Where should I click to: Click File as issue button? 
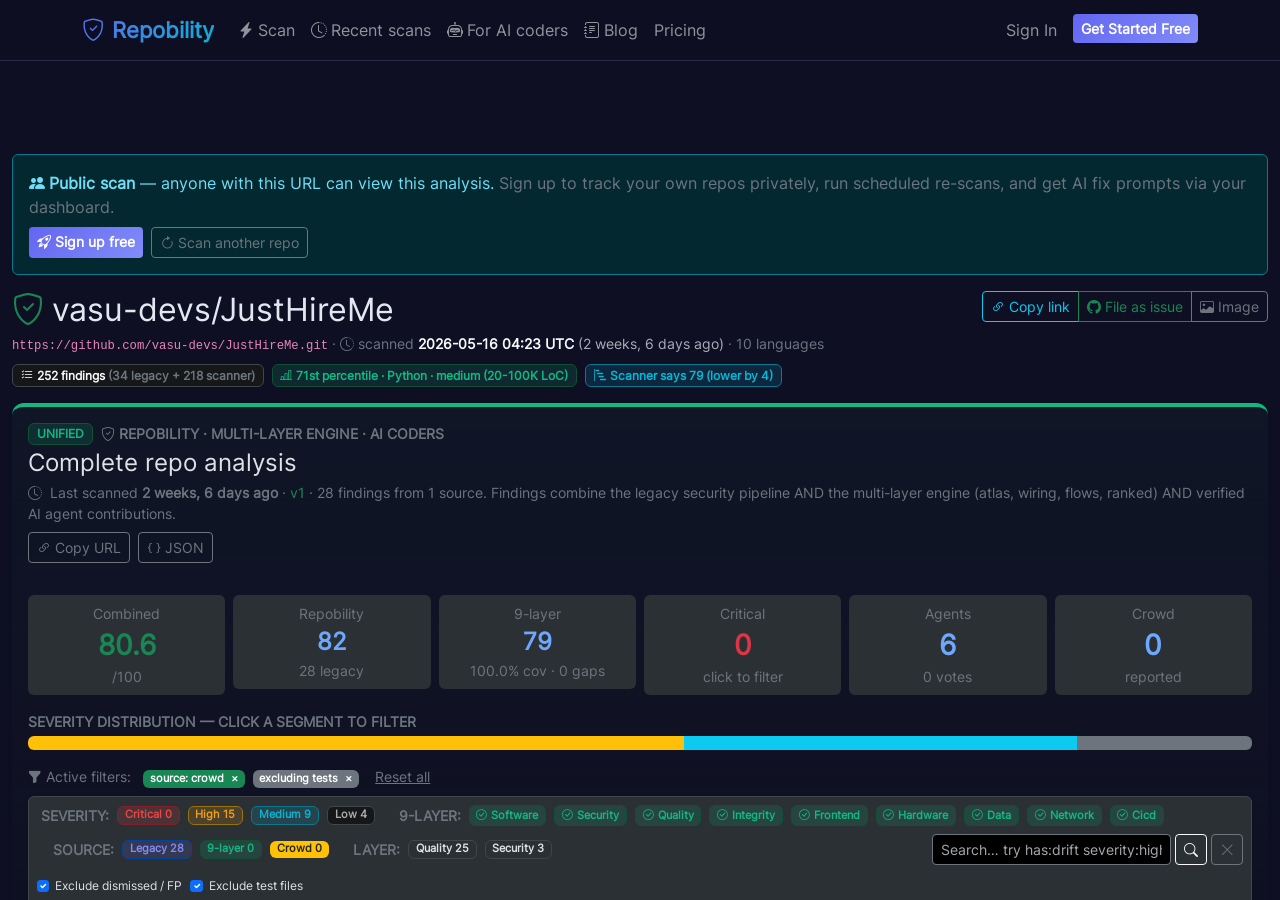tap(1135, 307)
